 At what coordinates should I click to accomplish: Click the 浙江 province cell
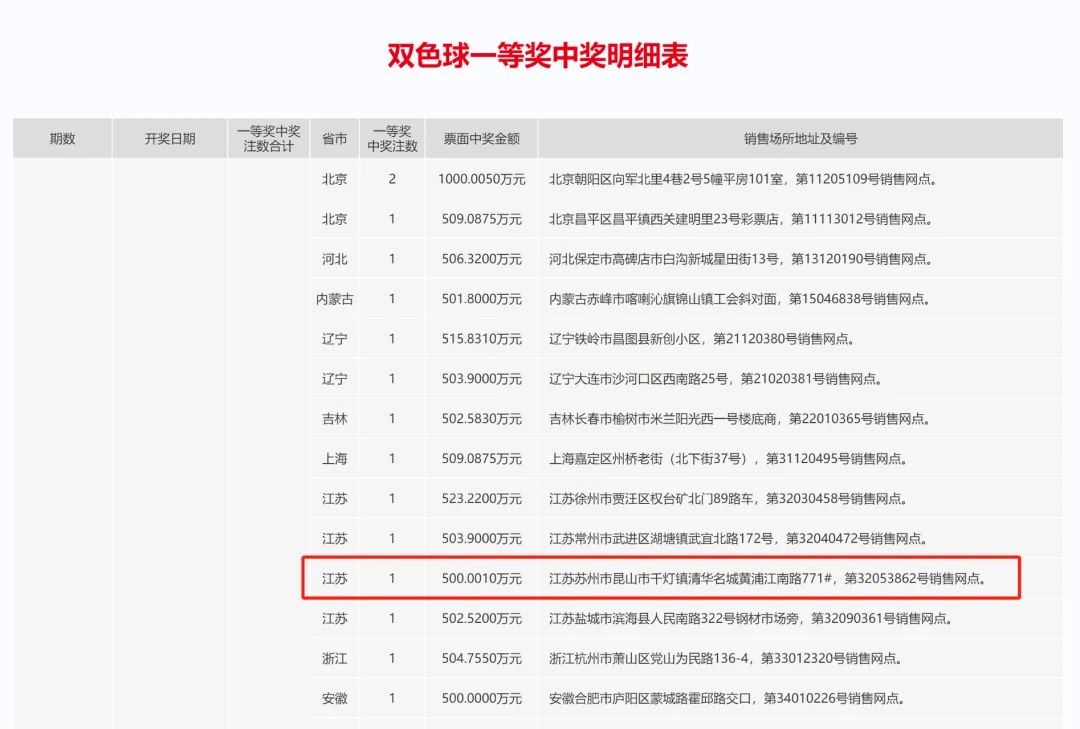click(x=334, y=658)
